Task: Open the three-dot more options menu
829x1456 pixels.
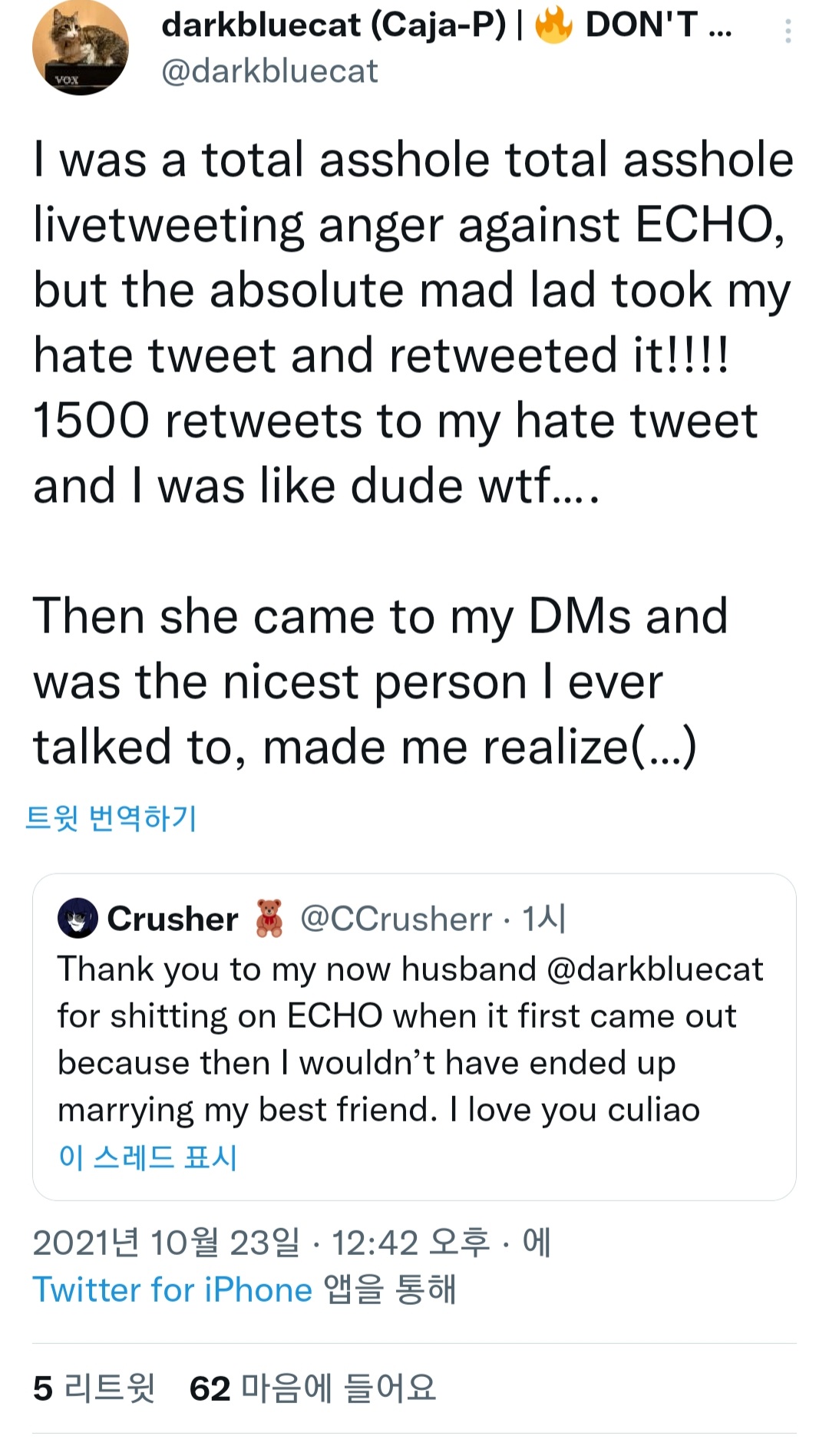Action: click(x=788, y=31)
